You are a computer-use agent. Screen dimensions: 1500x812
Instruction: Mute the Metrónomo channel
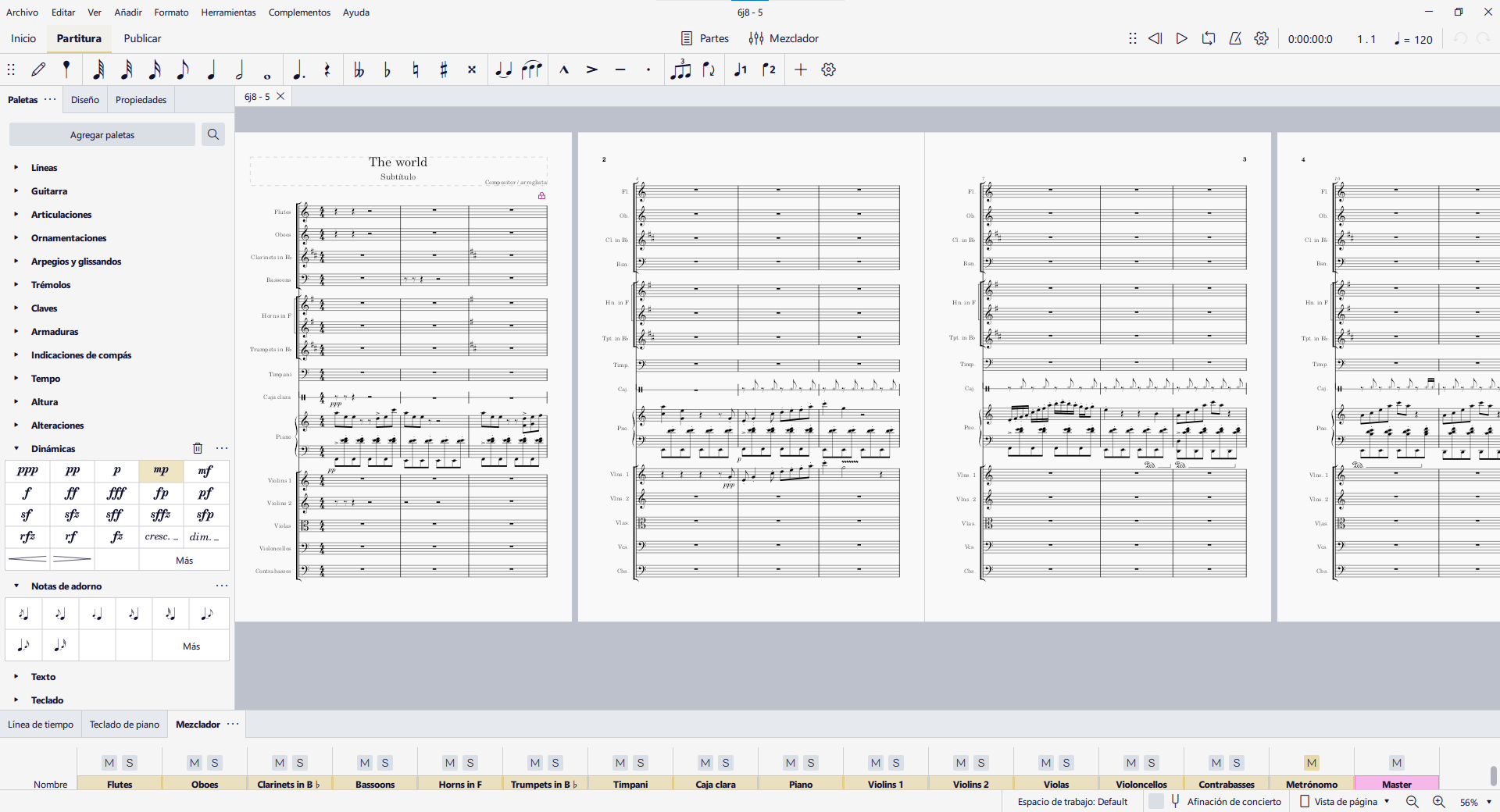pyautogui.click(x=1312, y=763)
